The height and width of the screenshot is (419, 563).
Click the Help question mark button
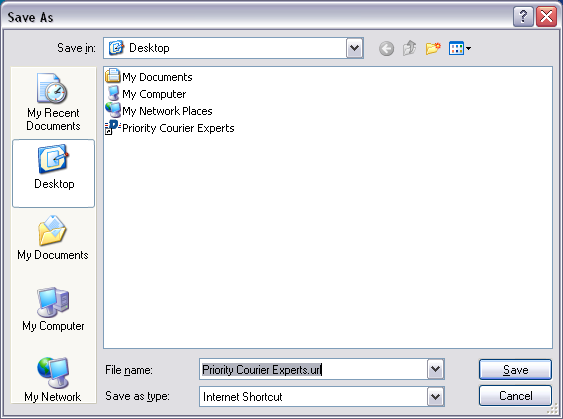click(523, 17)
